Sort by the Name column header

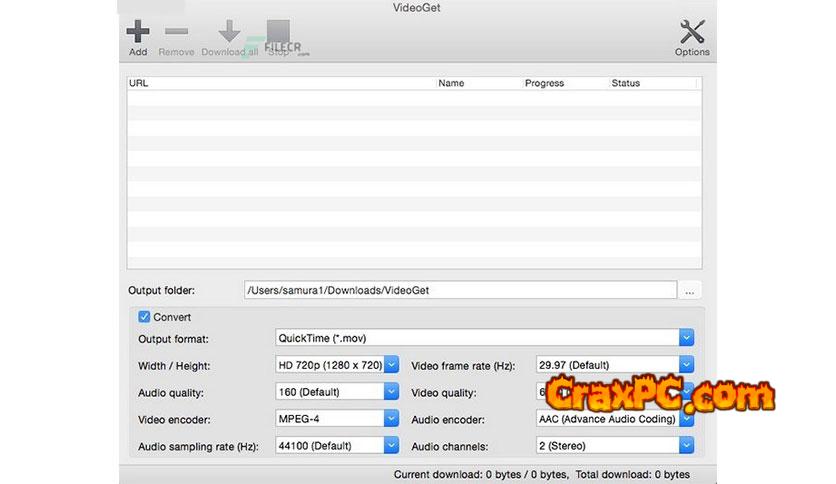tap(478, 83)
